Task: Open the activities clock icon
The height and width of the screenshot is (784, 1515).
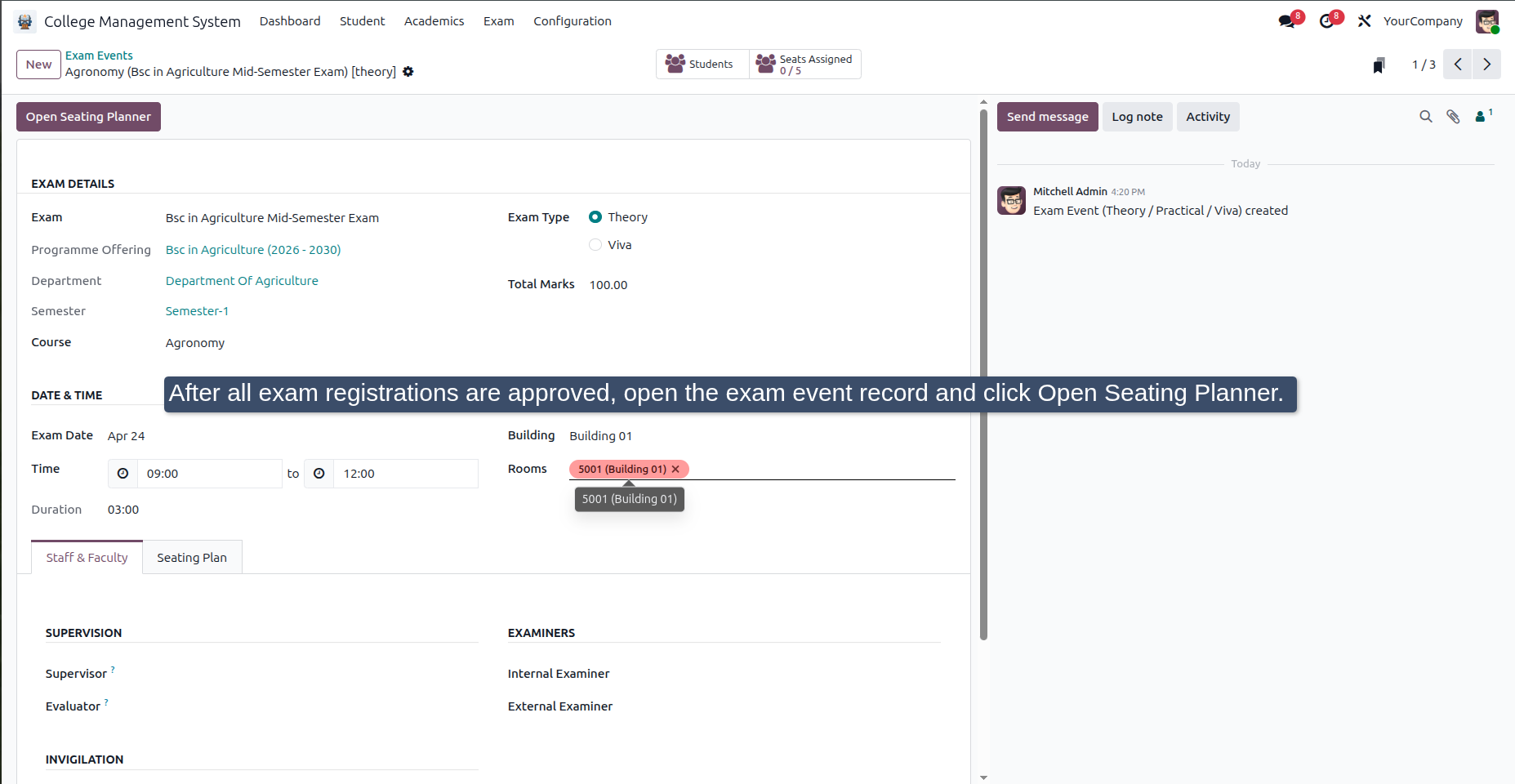Action: 1326,21
